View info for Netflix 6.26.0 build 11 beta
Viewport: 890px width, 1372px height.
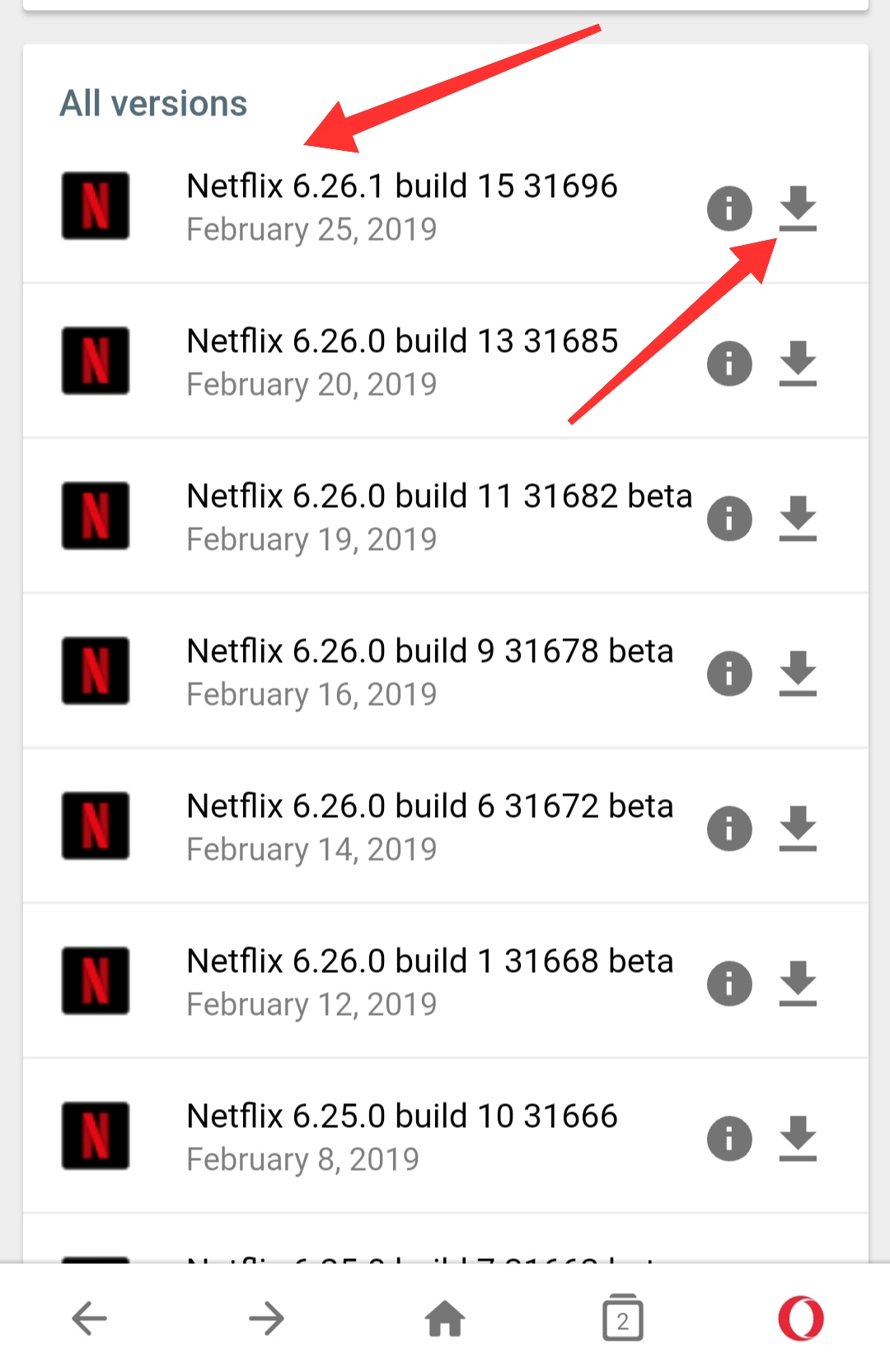click(729, 519)
